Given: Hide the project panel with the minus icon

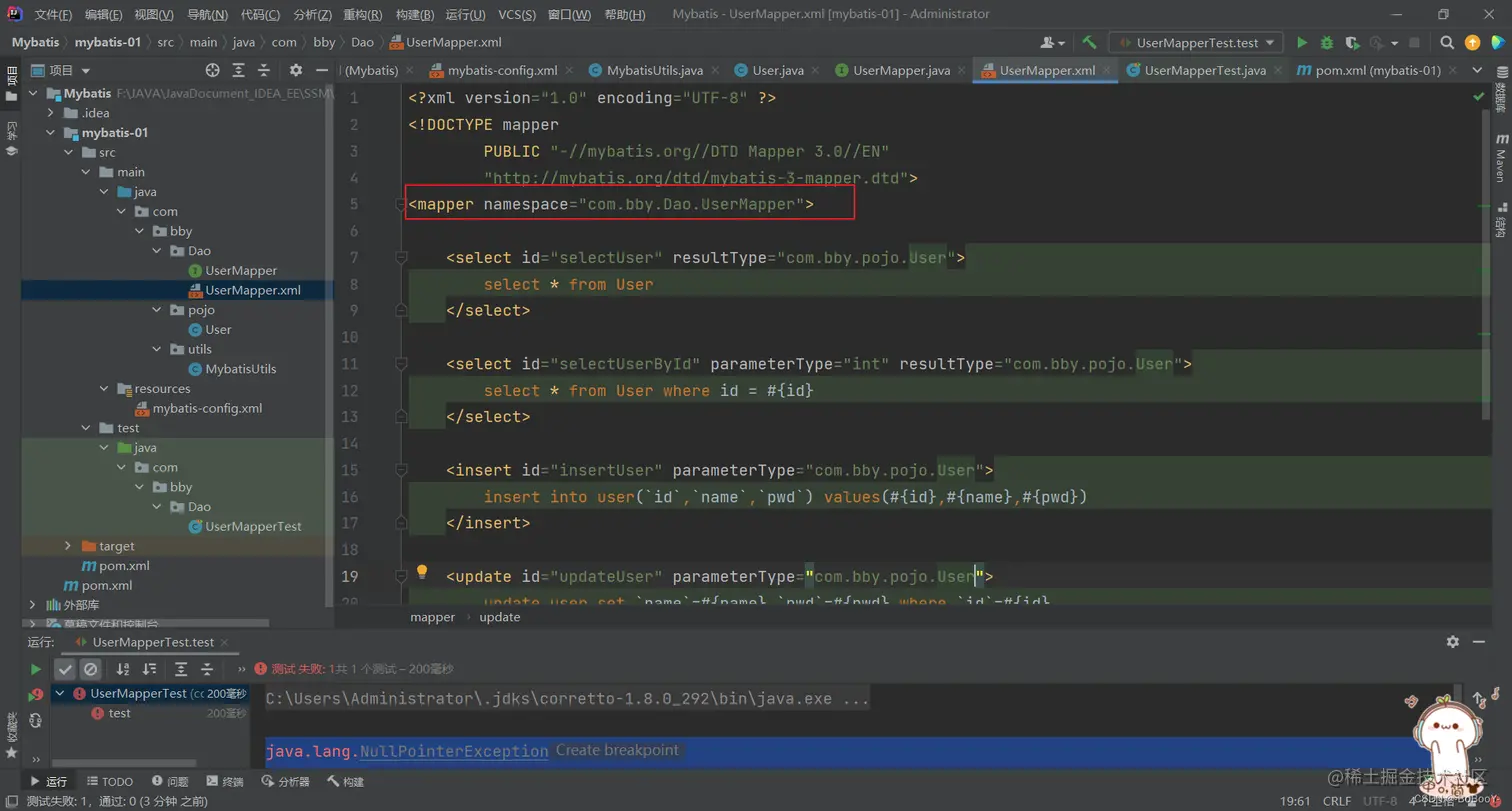Looking at the screenshot, I should click(x=321, y=70).
